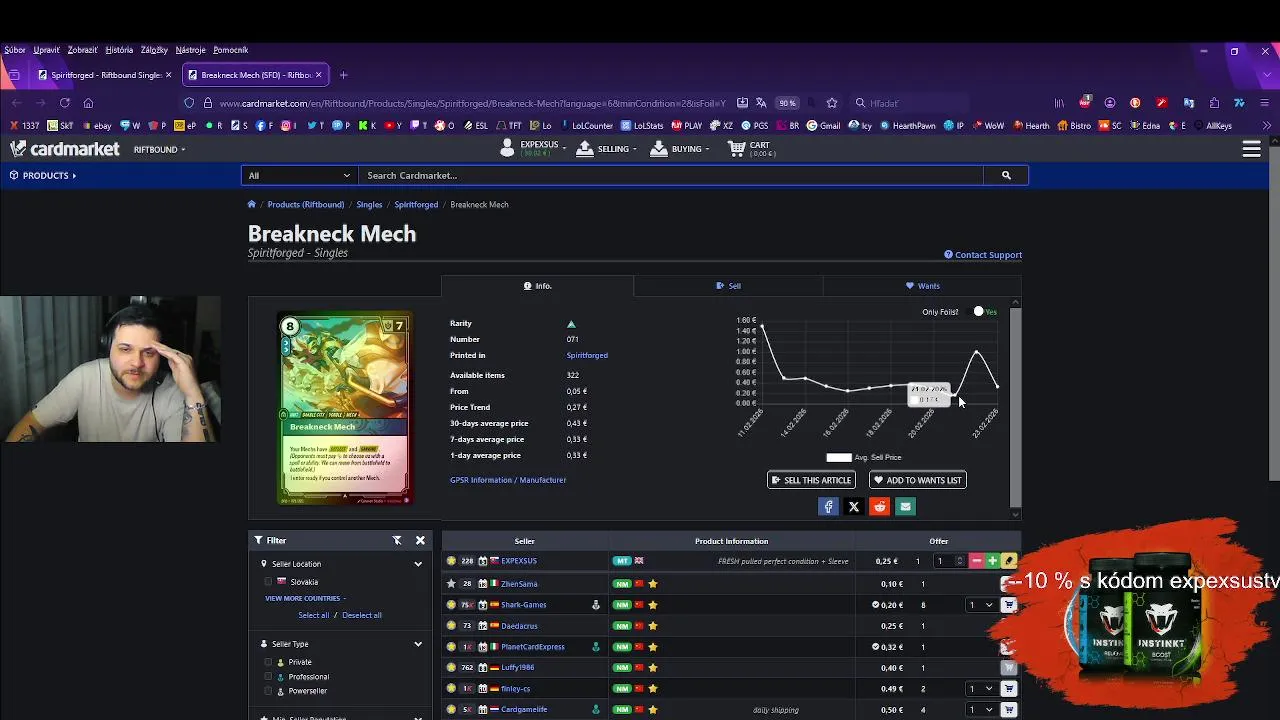
Task: Click Select all countries link
Action: coord(313,615)
